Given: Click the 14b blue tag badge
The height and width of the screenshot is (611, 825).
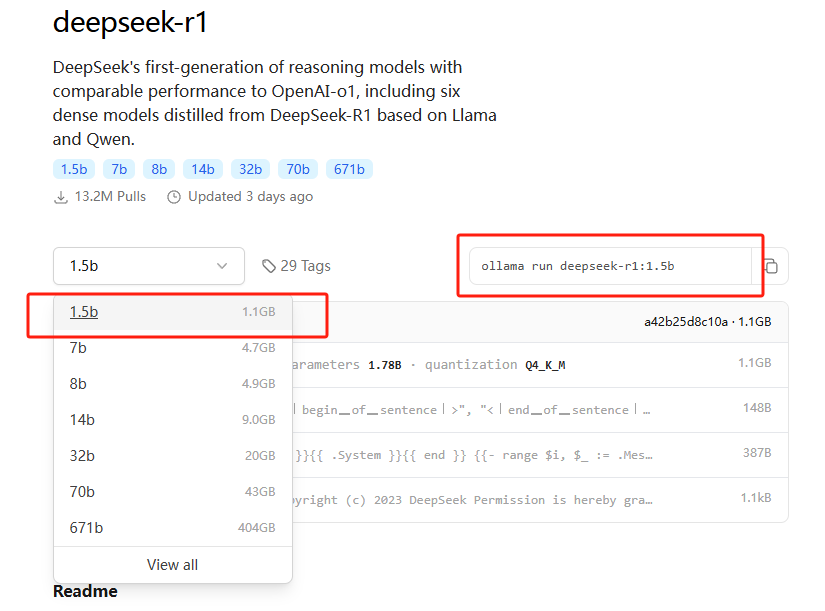Looking at the screenshot, I should (203, 169).
